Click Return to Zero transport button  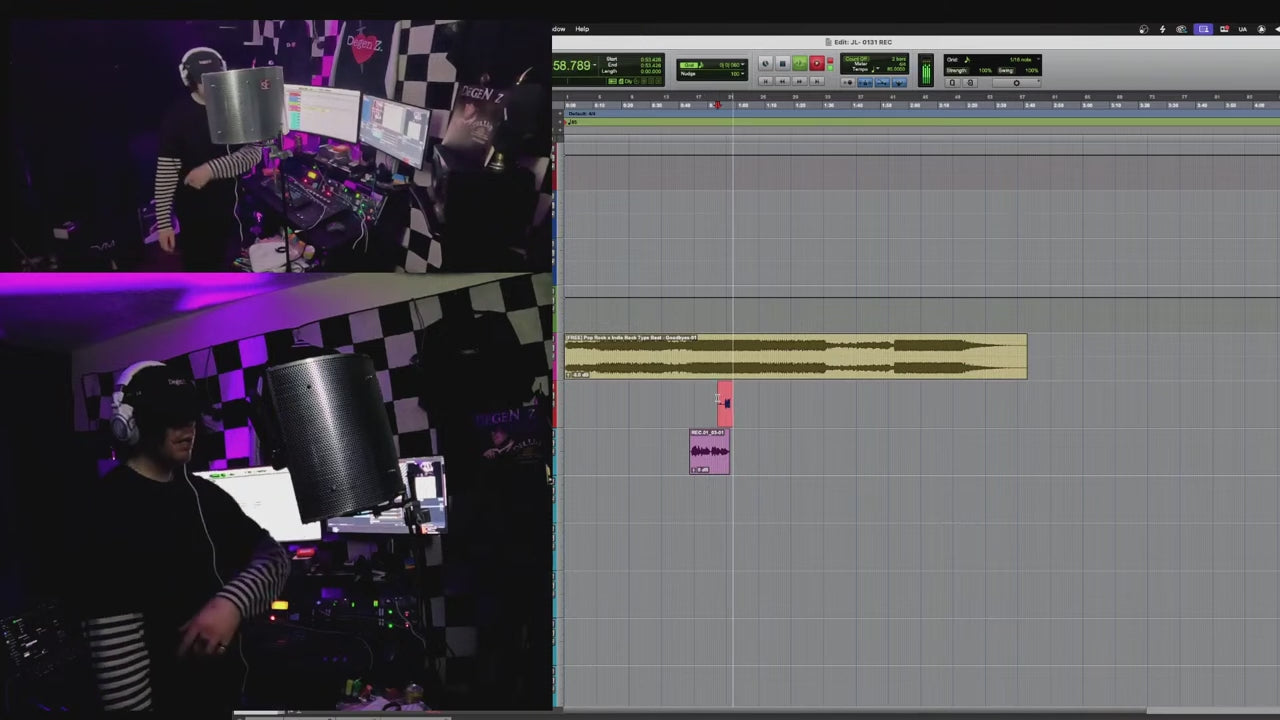(765, 81)
